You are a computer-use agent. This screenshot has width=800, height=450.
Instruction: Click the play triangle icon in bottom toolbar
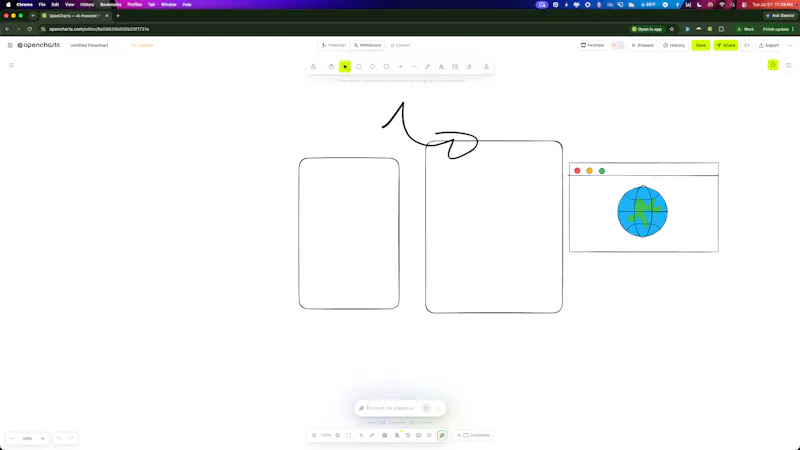point(430,435)
